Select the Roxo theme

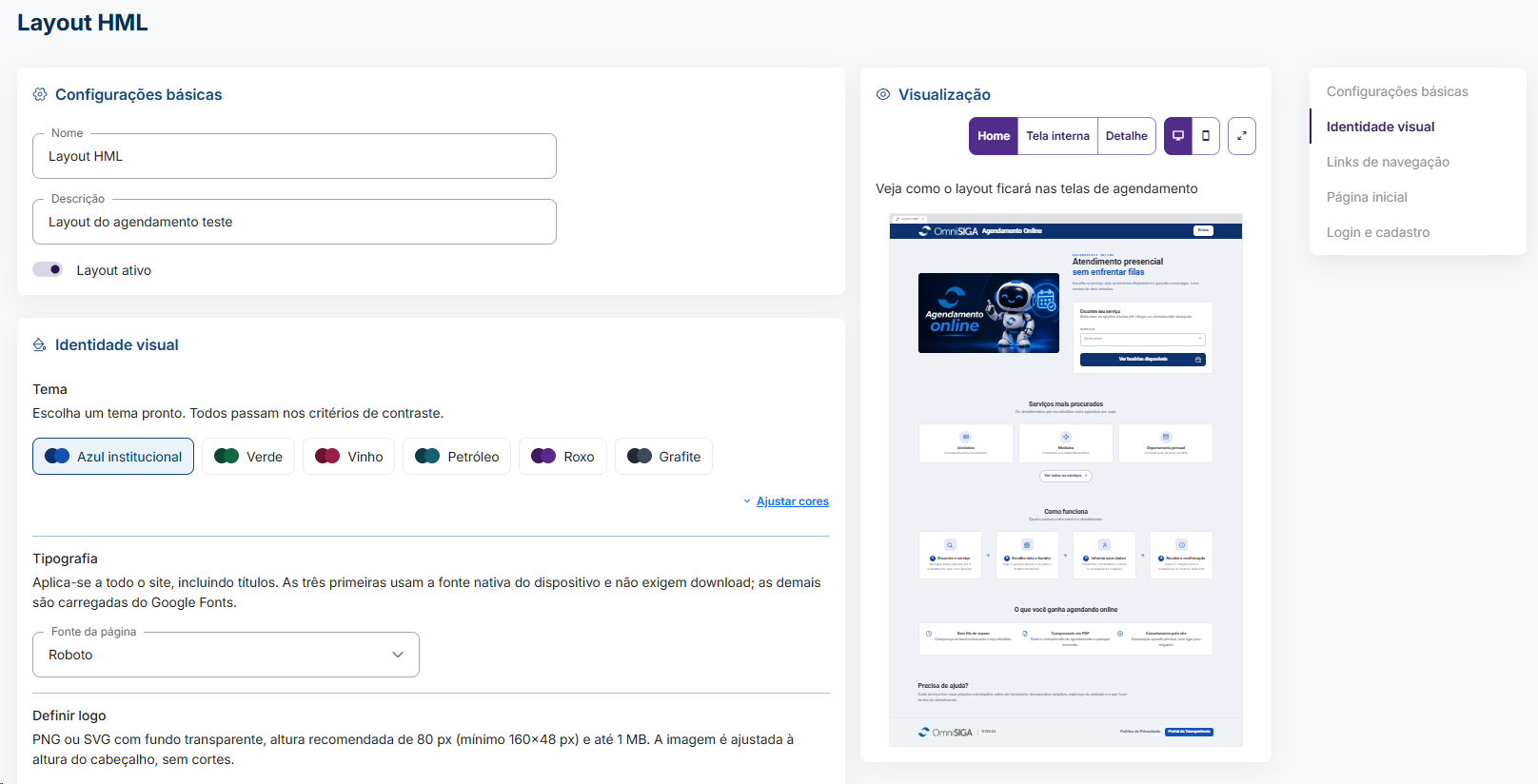[x=562, y=457]
